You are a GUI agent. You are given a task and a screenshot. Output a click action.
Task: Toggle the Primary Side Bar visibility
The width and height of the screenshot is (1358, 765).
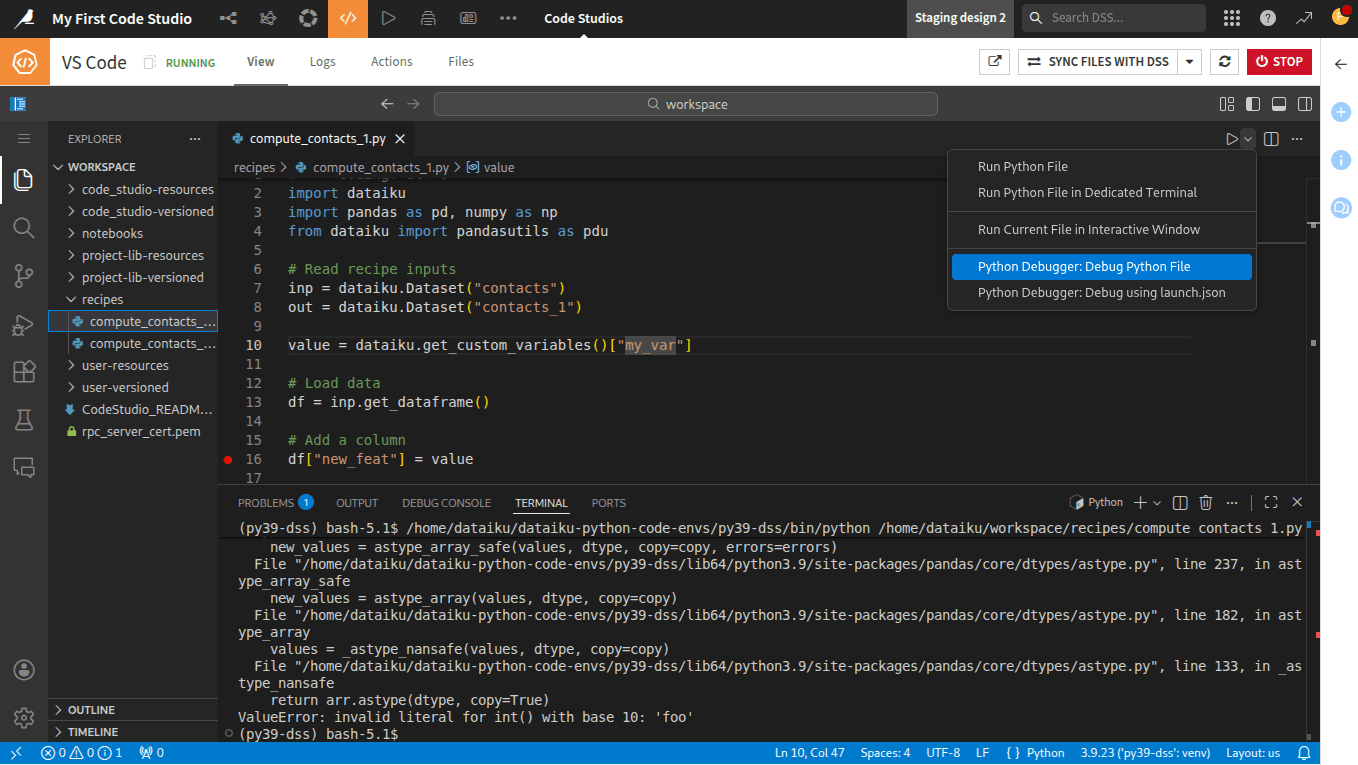(x=1253, y=103)
